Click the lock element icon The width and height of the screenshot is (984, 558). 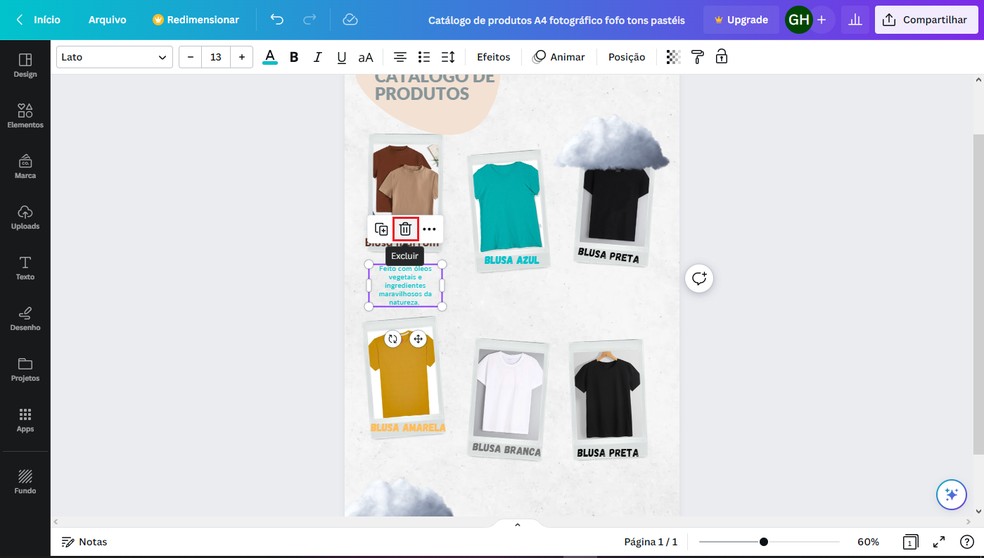[x=721, y=57]
